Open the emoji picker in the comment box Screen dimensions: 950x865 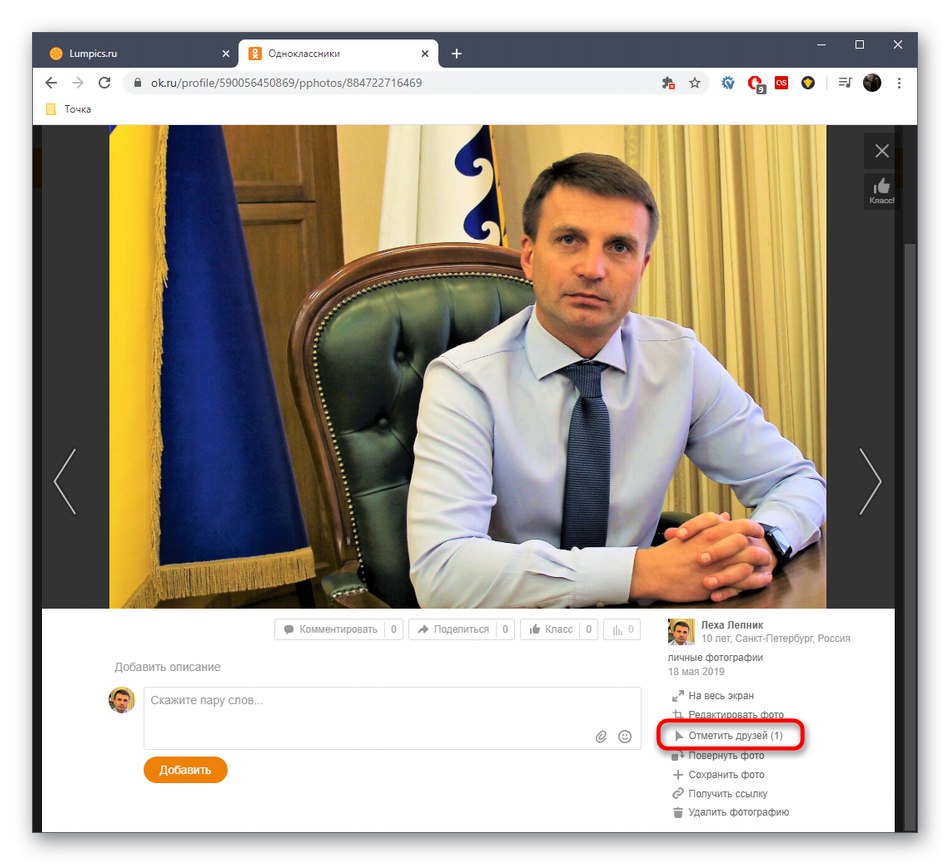pos(625,736)
